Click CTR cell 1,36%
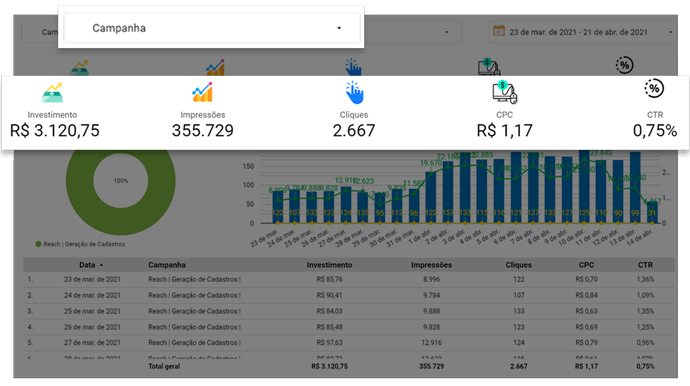The height and width of the screenshot is (386, 690). point(645,279)
